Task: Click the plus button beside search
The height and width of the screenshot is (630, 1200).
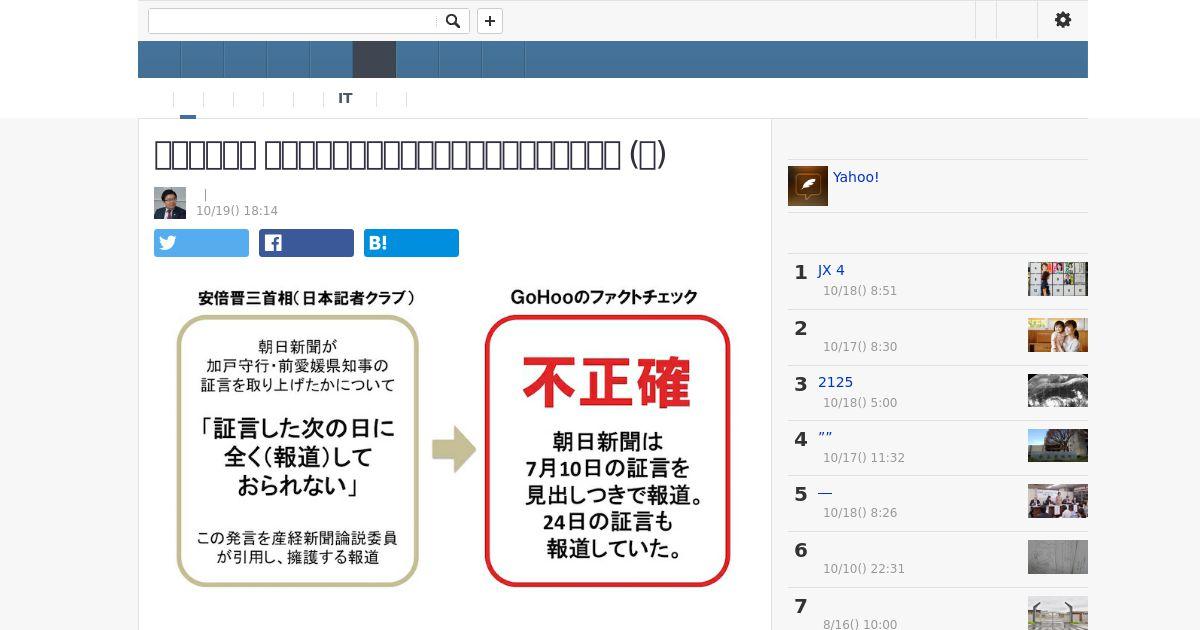Action: pyautogui.click(x=490, y=21)
